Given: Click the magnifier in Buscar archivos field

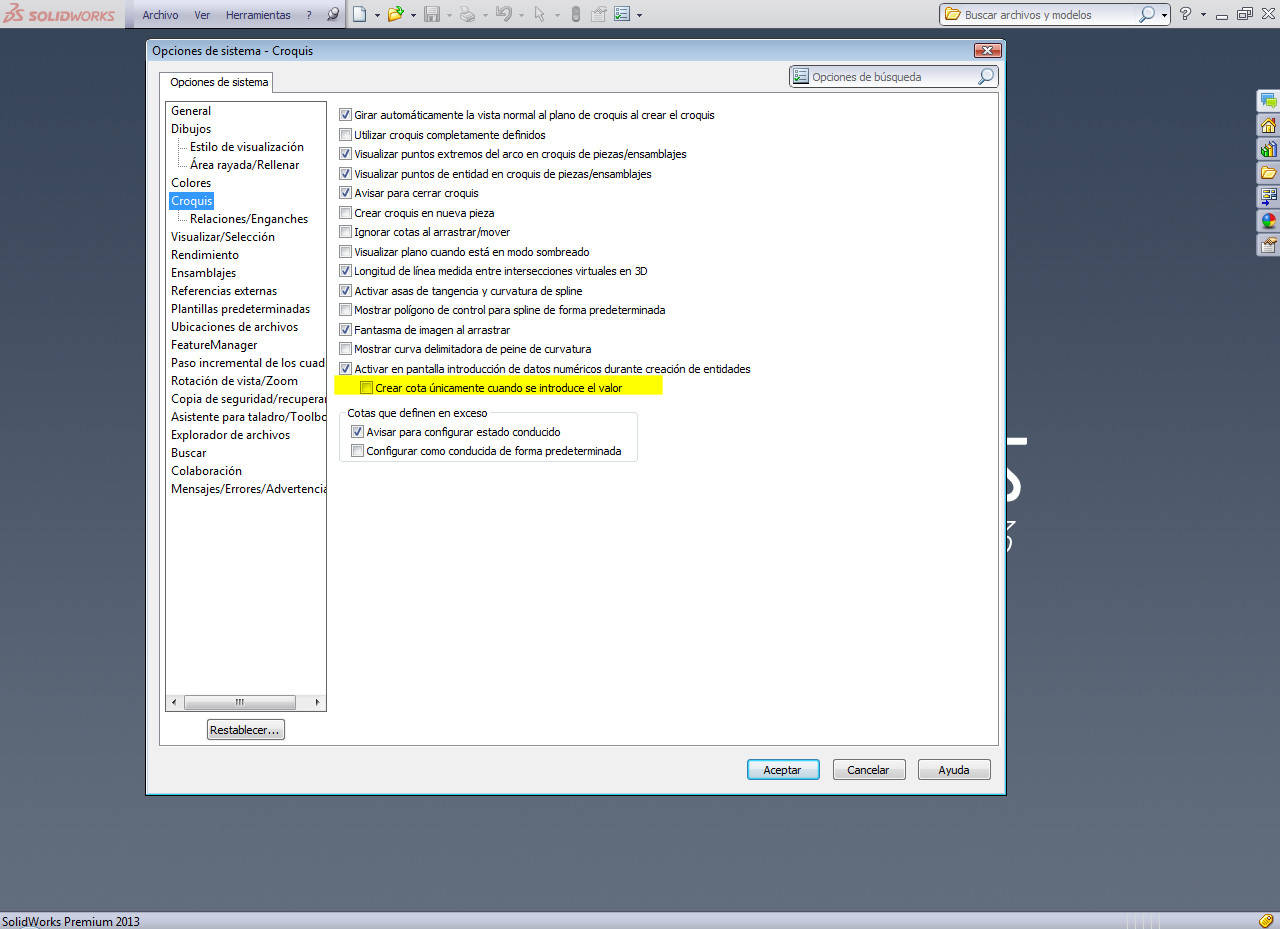Looking at the screenshot, I should pyautogui.click(x=1147, y=14).
